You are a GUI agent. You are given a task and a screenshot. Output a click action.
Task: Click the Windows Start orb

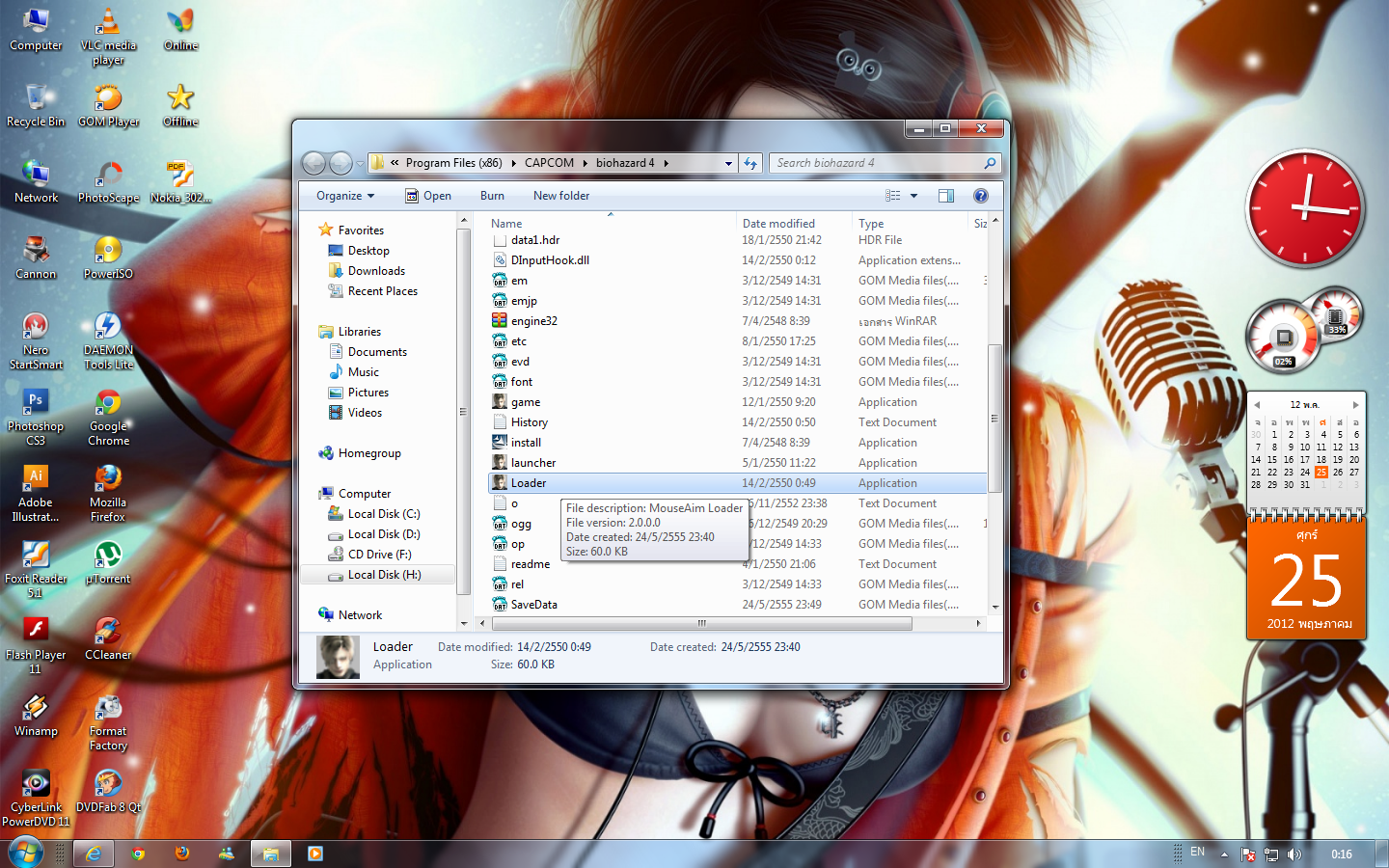26,853
